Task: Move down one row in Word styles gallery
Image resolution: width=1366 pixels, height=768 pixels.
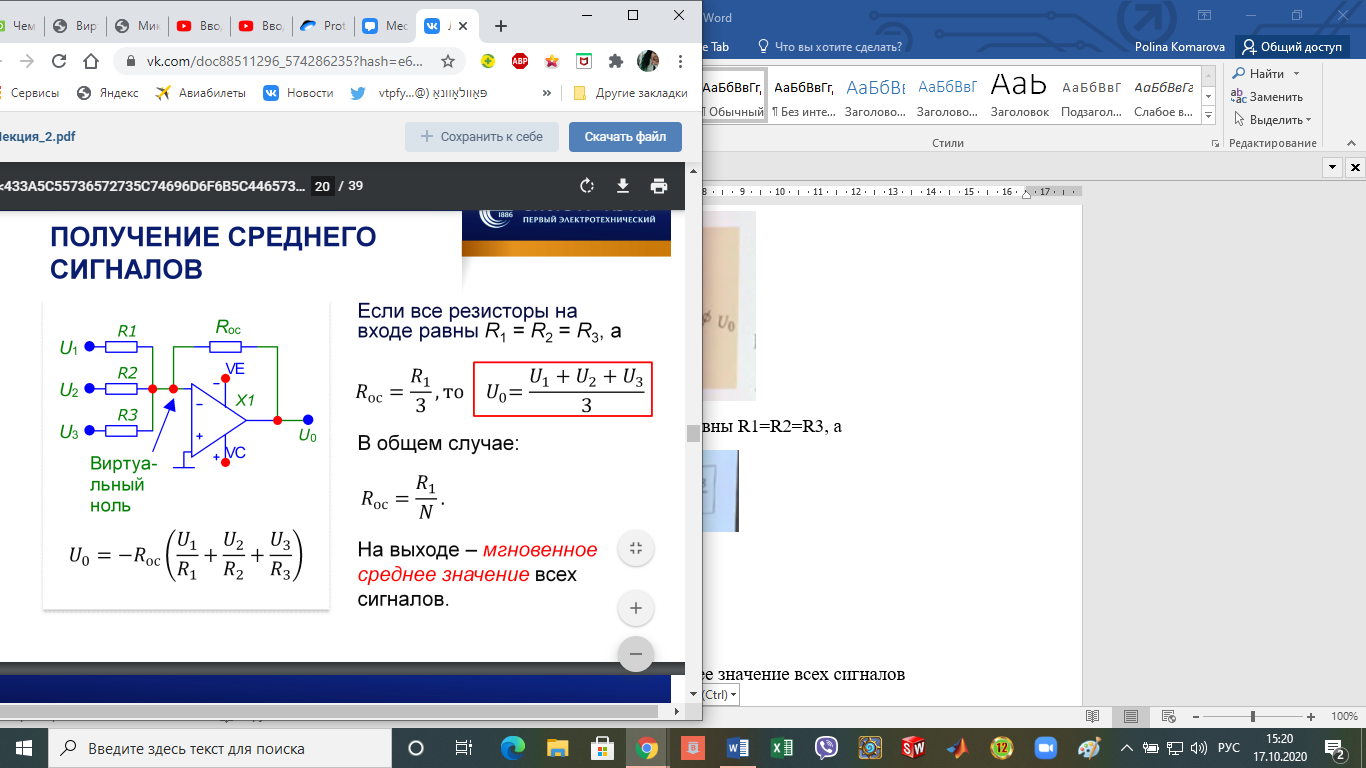Action: [1209, 96]
